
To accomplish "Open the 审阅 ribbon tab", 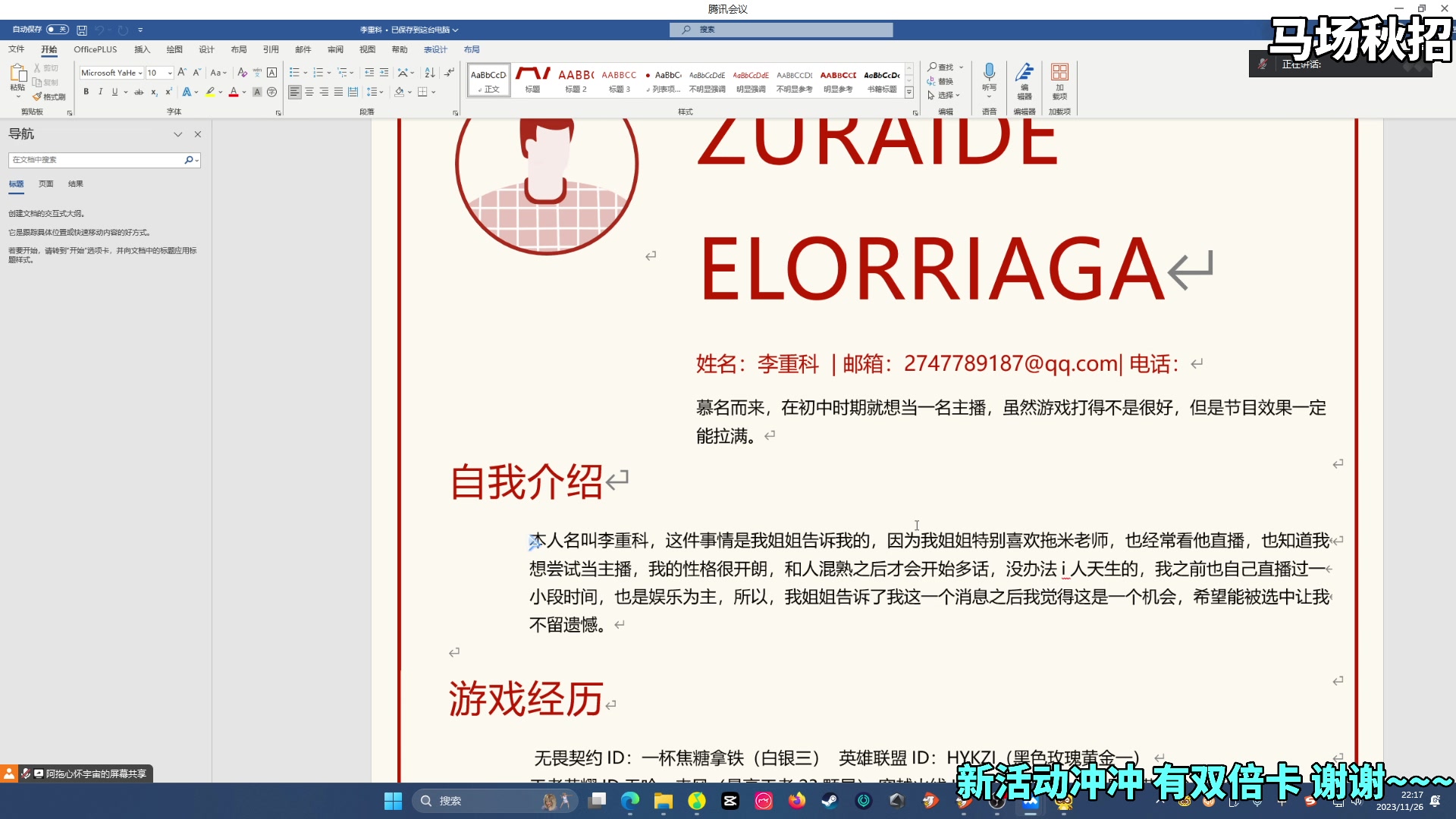I will point(336,49).
